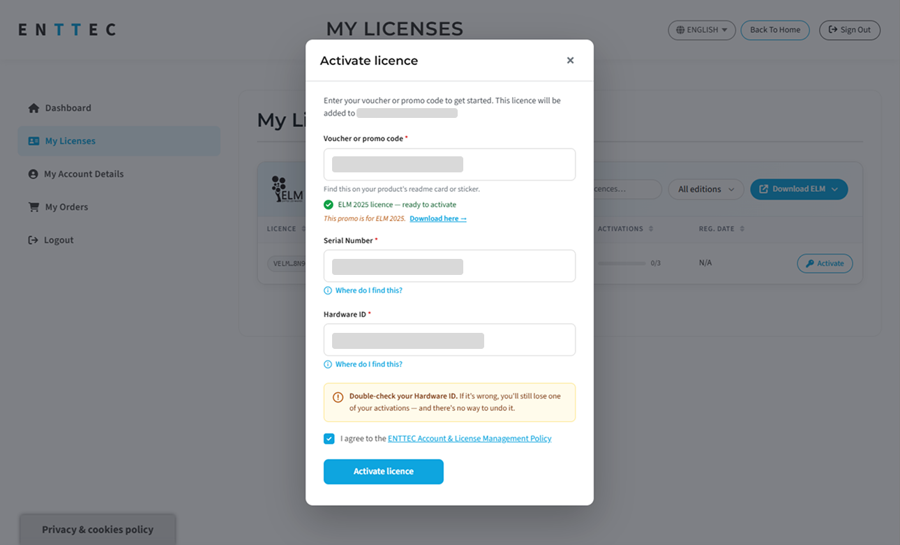The height and width of the screenshot is (545, 900).
Task: Open the ENTTEC Account & License Management Policy link
Action: (470, 438)
